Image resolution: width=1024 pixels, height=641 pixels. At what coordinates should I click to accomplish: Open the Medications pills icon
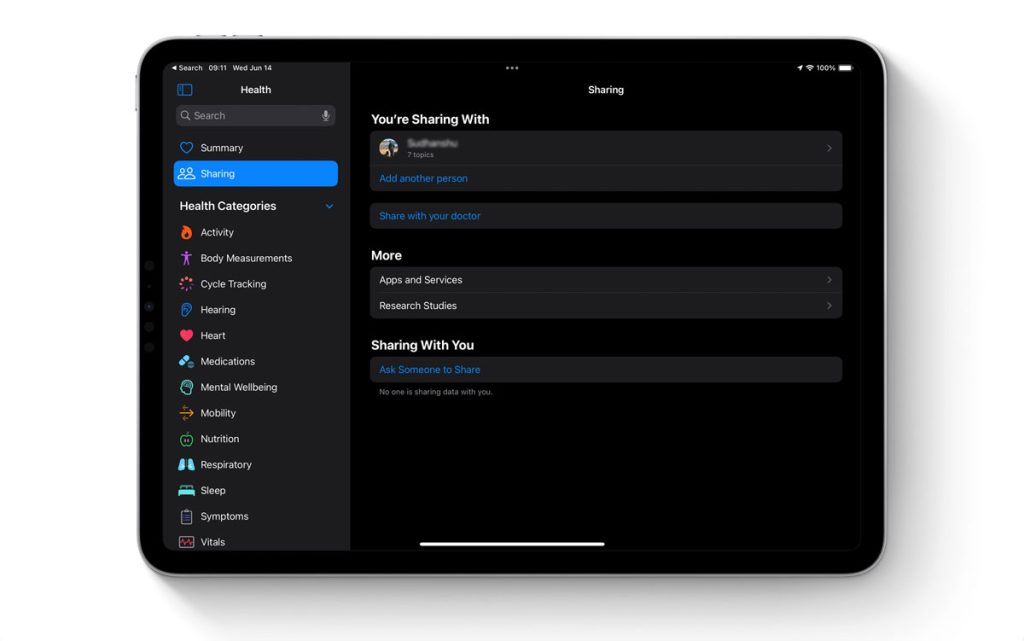click(186, 362)
